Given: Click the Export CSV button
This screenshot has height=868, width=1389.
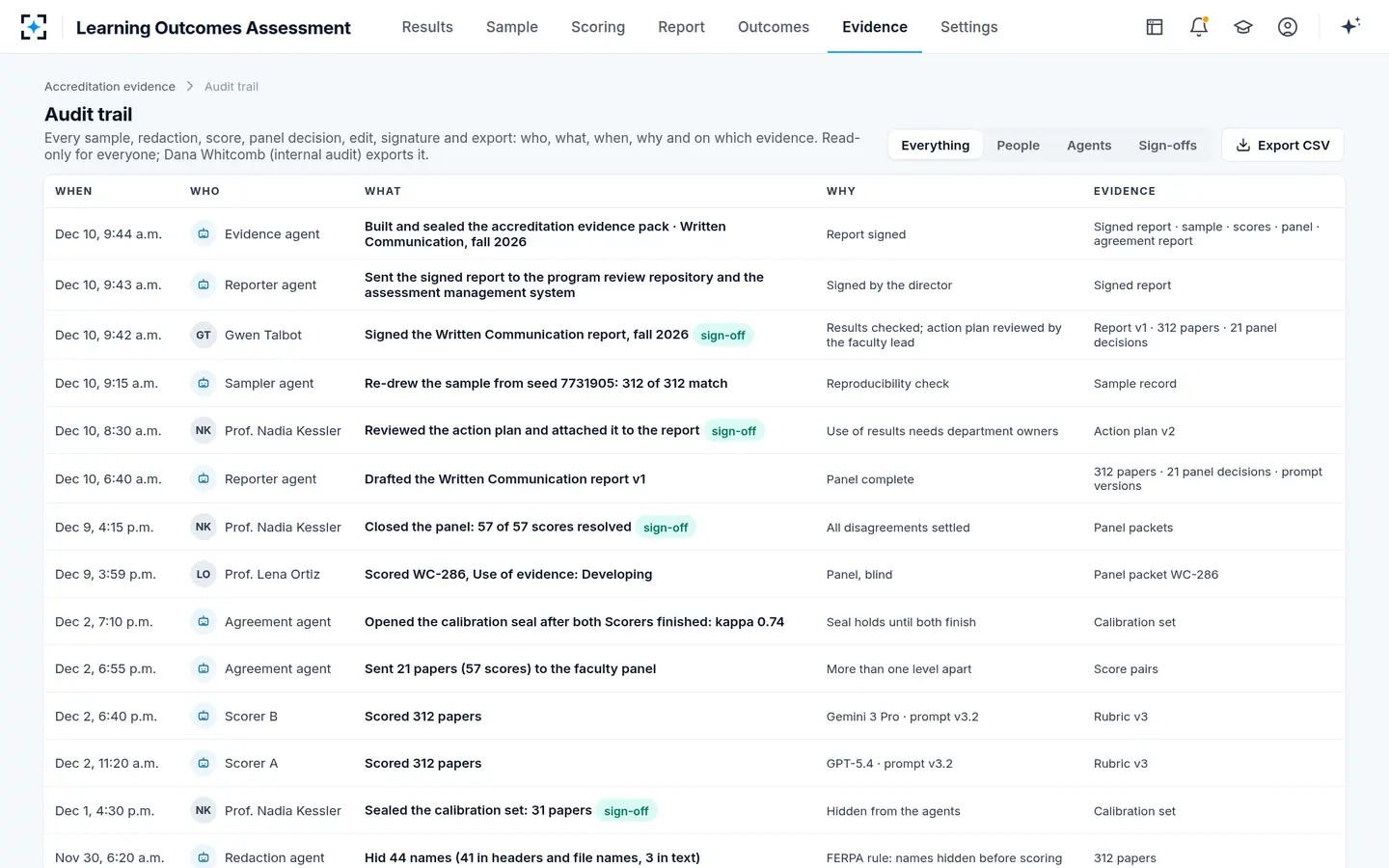Looking at the screenshot, I should [1283, 146].
